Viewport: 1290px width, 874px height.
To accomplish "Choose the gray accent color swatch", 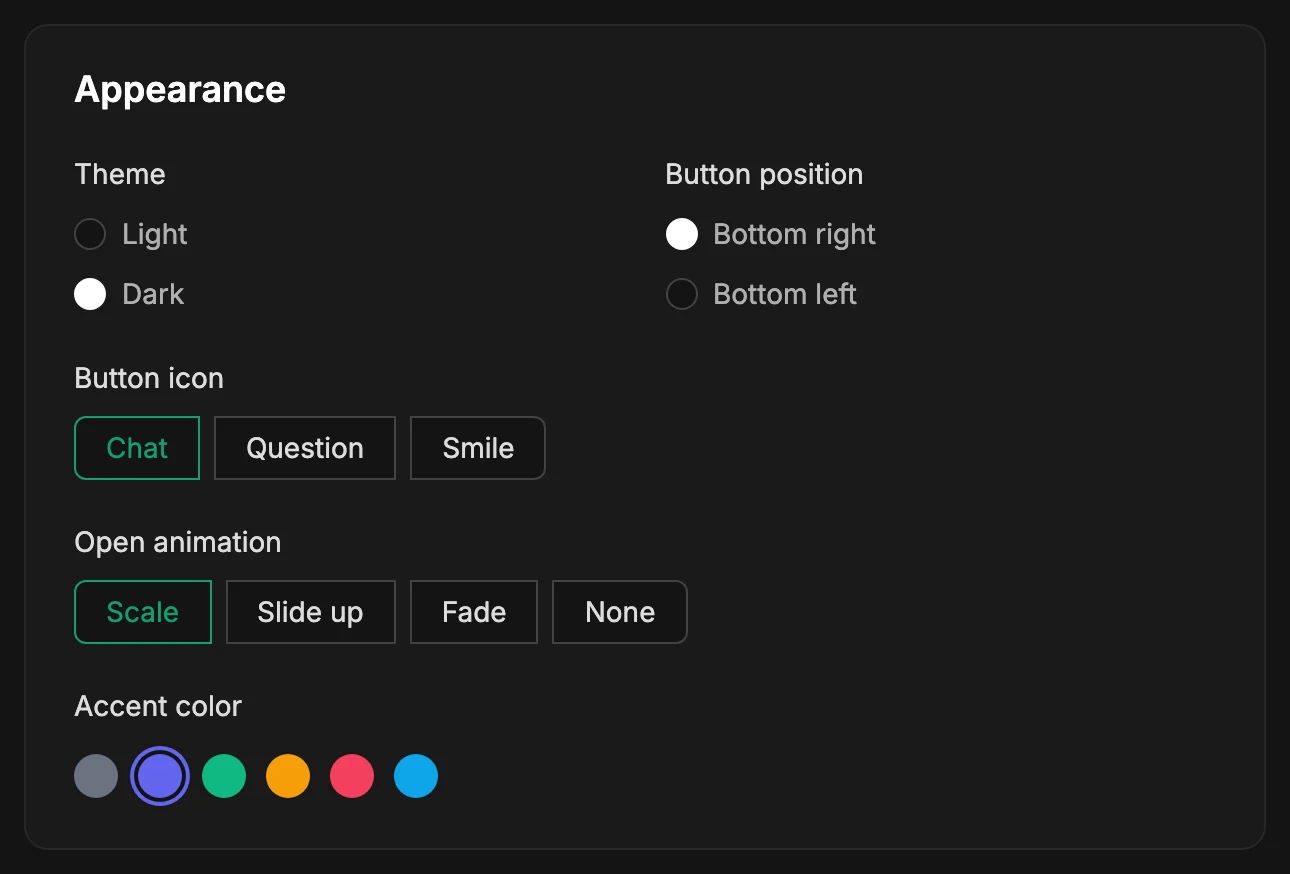I will pyautogui.click(x=96, y=776).
